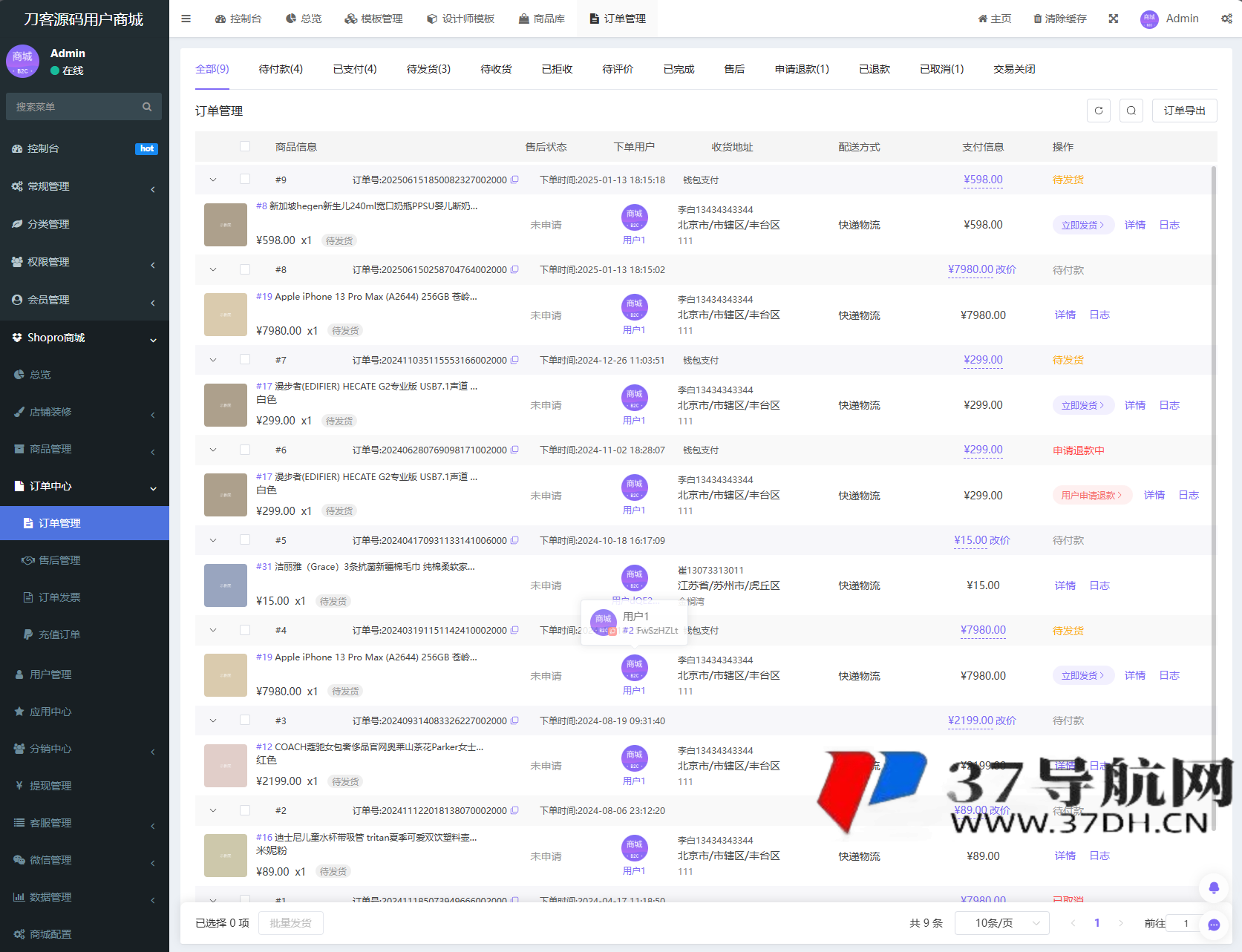Open the settings gear in top-right corner
The height and width of the screenshot is (952, 1242).
(x=1226, y=19)
